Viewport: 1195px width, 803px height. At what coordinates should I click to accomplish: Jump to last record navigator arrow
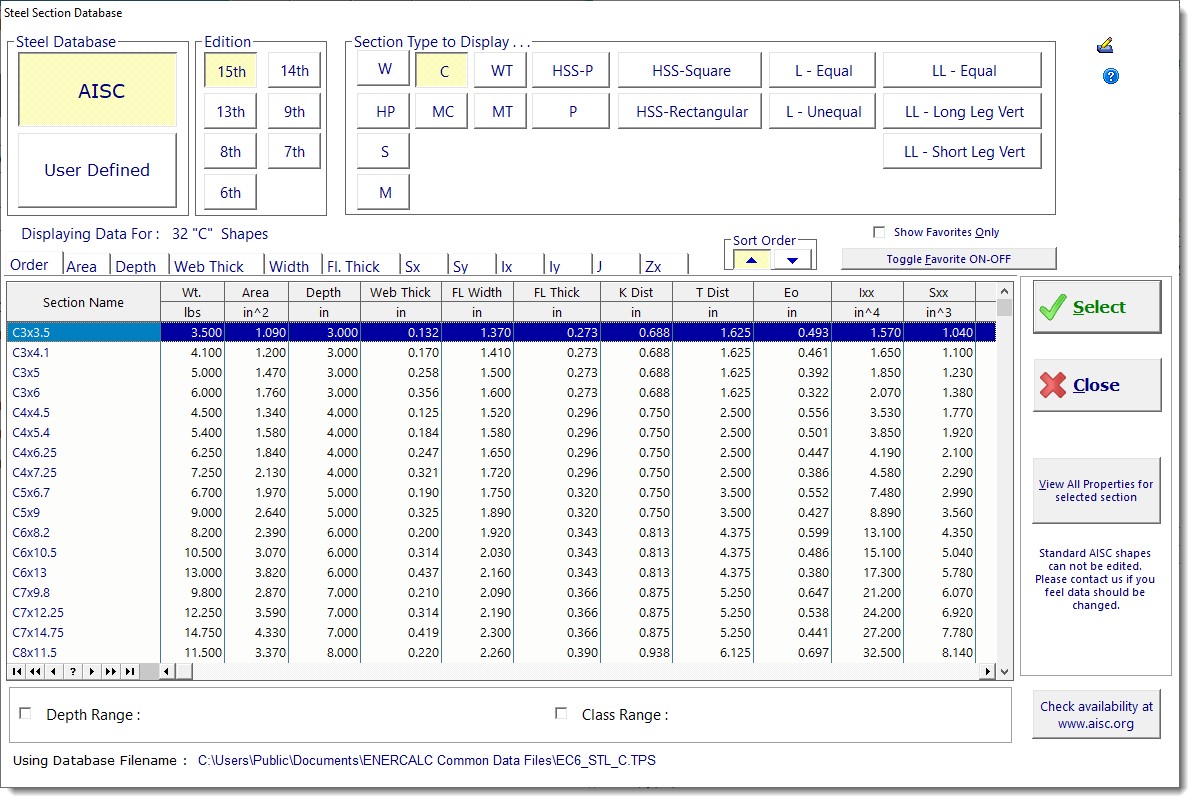point(130,671)
